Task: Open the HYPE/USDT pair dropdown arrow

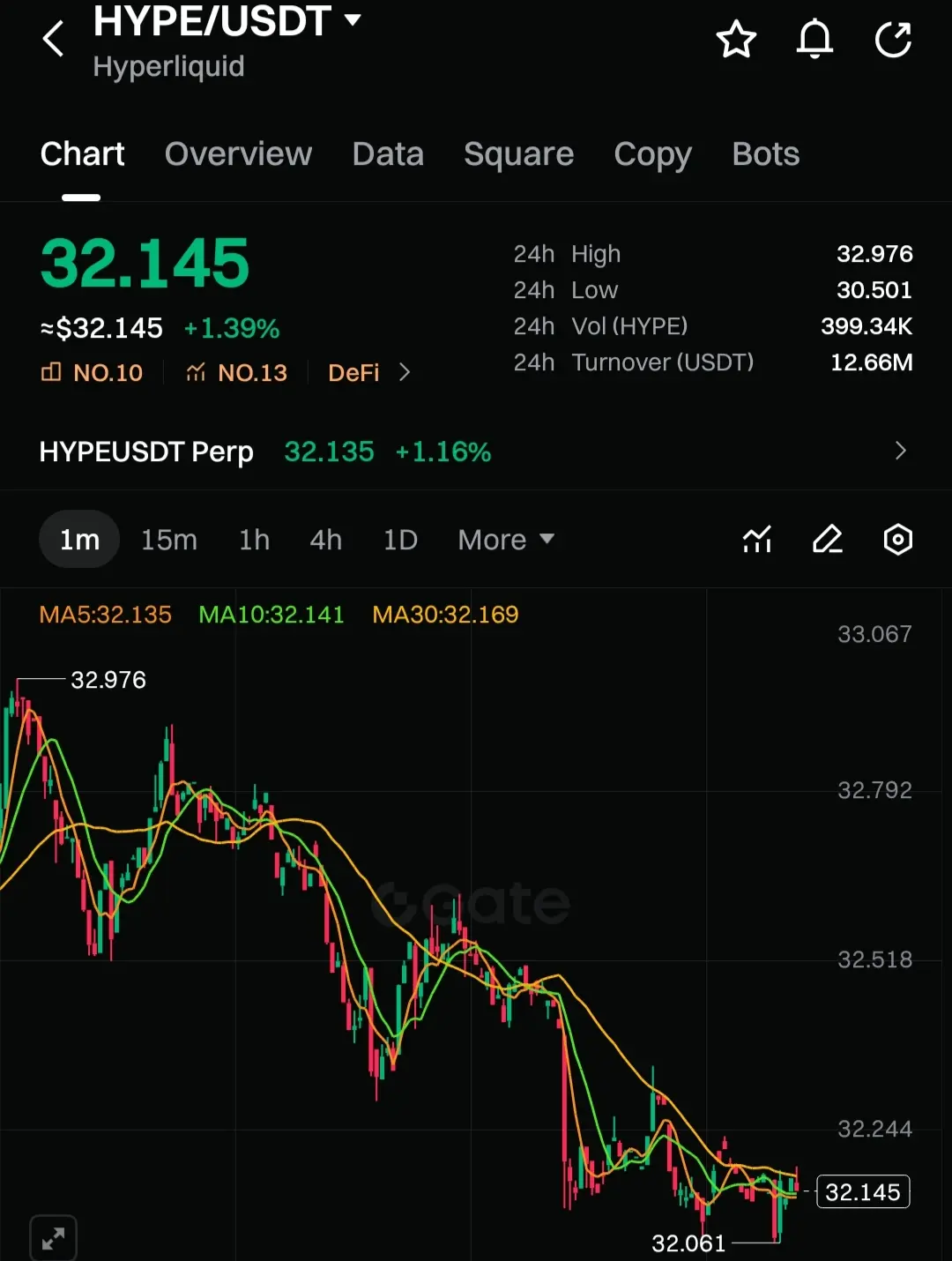Action: coord(353,19)
